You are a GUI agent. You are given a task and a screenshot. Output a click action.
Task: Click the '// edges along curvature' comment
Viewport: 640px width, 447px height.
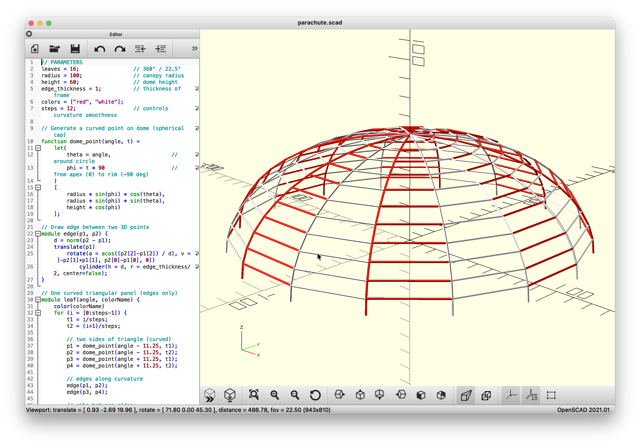point(105,379)
